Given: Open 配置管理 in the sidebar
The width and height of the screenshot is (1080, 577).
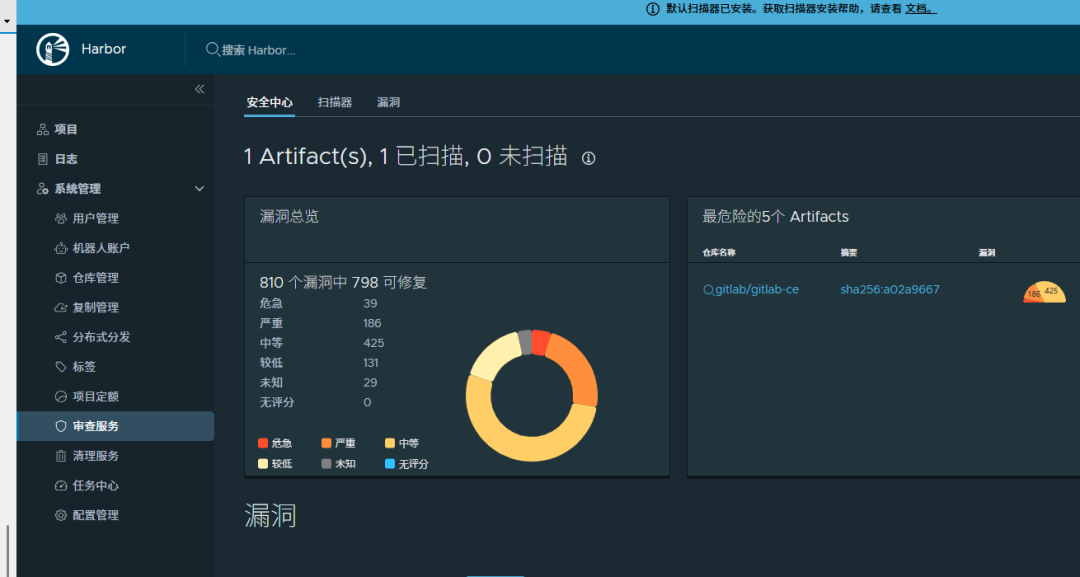Looking at the screenshot, I should pyautogui.click(x=96, y=515).
